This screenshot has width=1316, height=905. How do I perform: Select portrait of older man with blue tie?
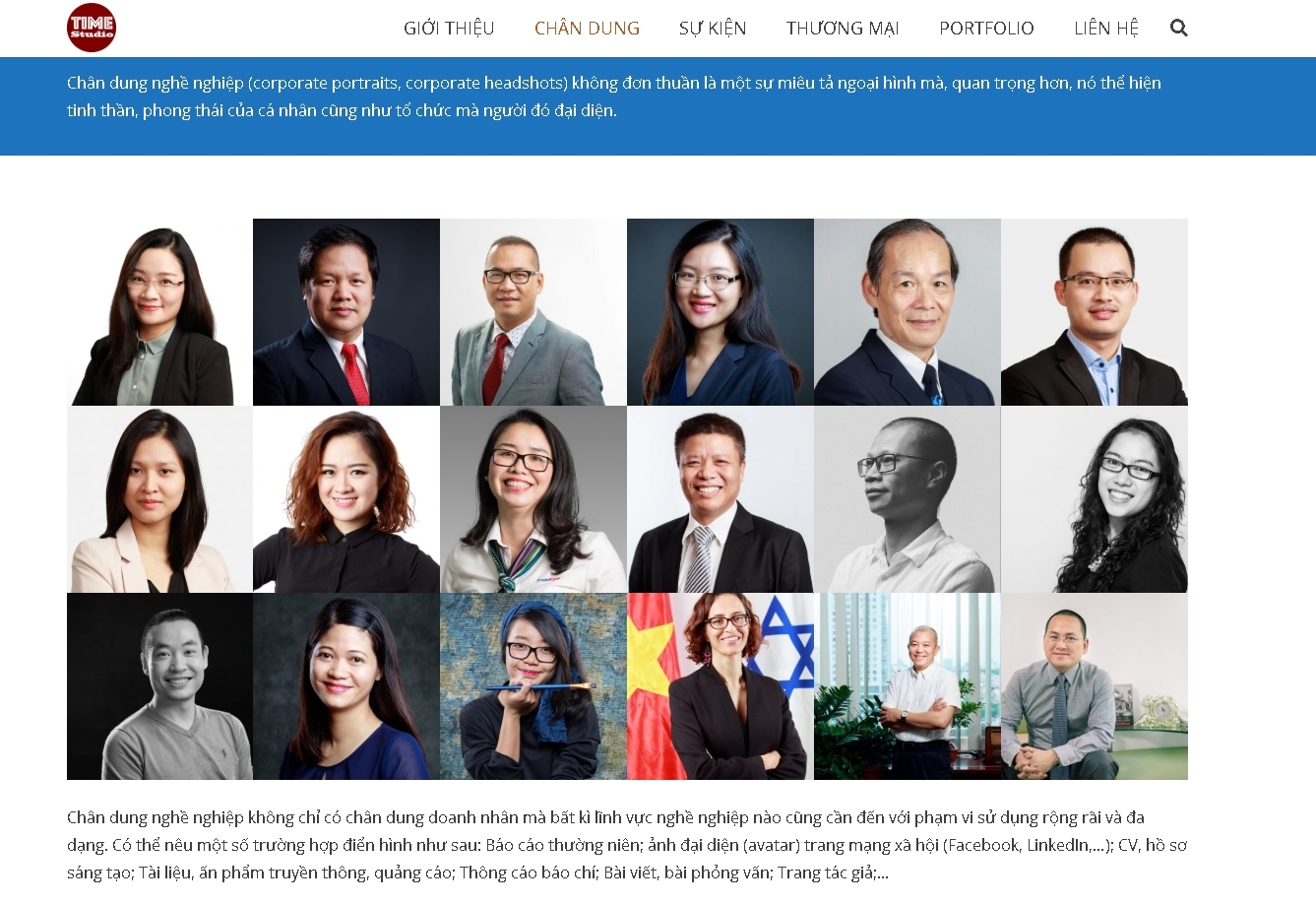pos(908,312)
